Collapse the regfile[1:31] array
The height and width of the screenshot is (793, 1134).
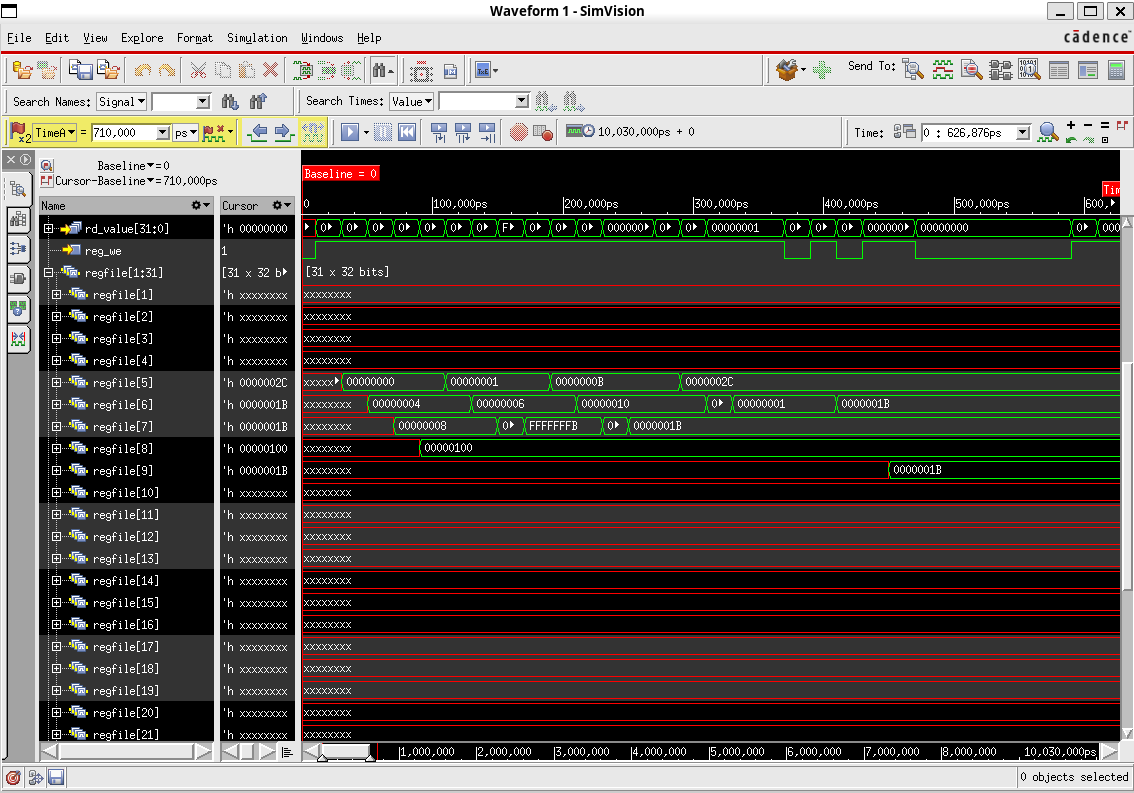[x=48, y=273]
